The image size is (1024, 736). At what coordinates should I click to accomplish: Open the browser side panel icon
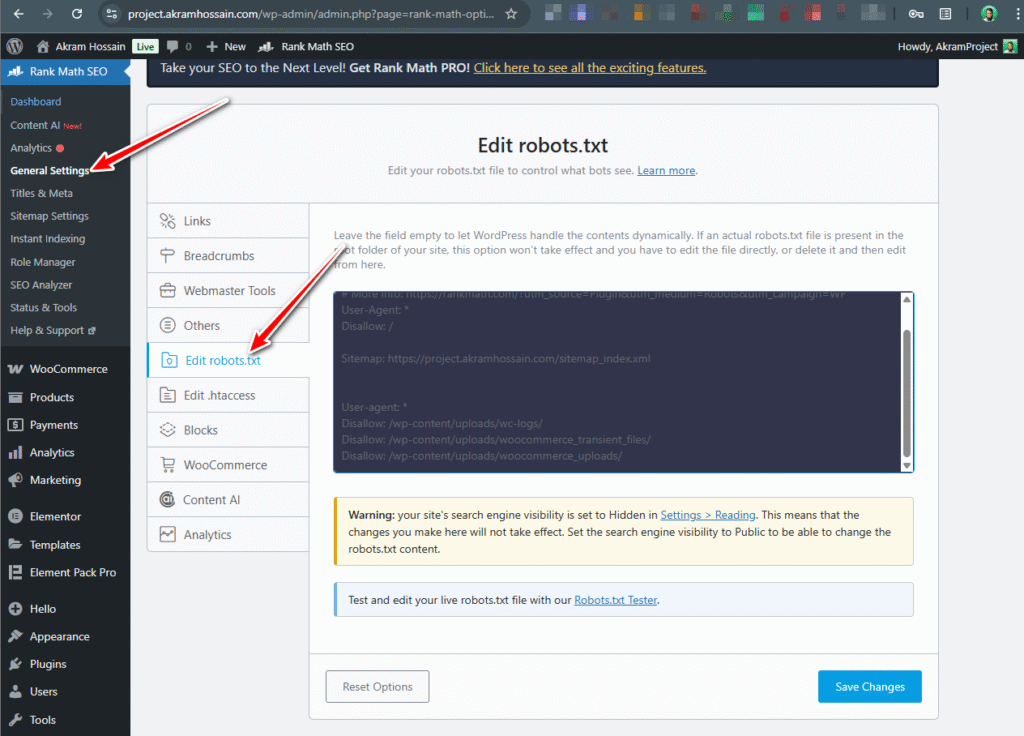pyautogui.click(x=945, y=14)
